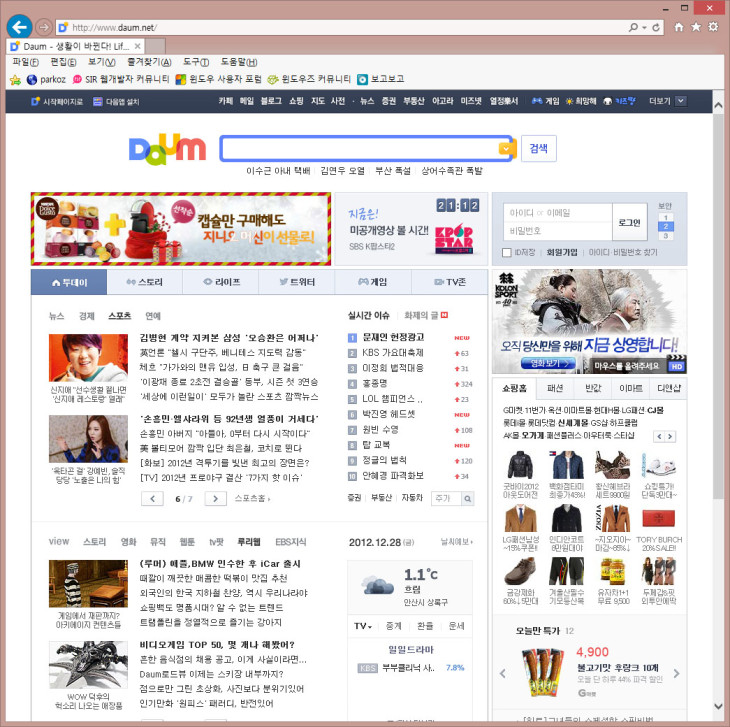
Task: Show previous 오늘만 특가 deal
Action: click(x=503, y=673)
